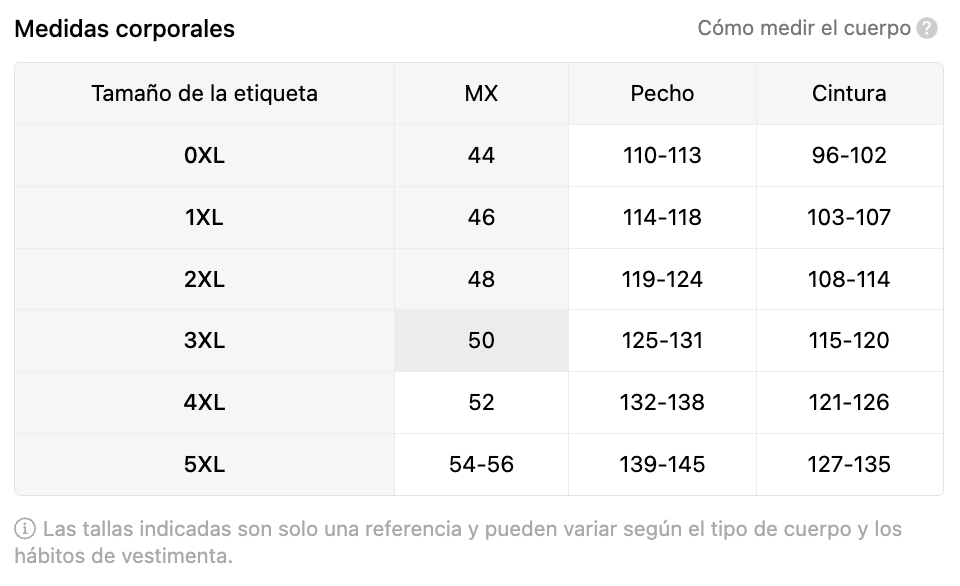Click the 'Tamaño de la etiqueta' column header
Image resolution: width=960 pixels, height=586 pixels.
(204, 94)
